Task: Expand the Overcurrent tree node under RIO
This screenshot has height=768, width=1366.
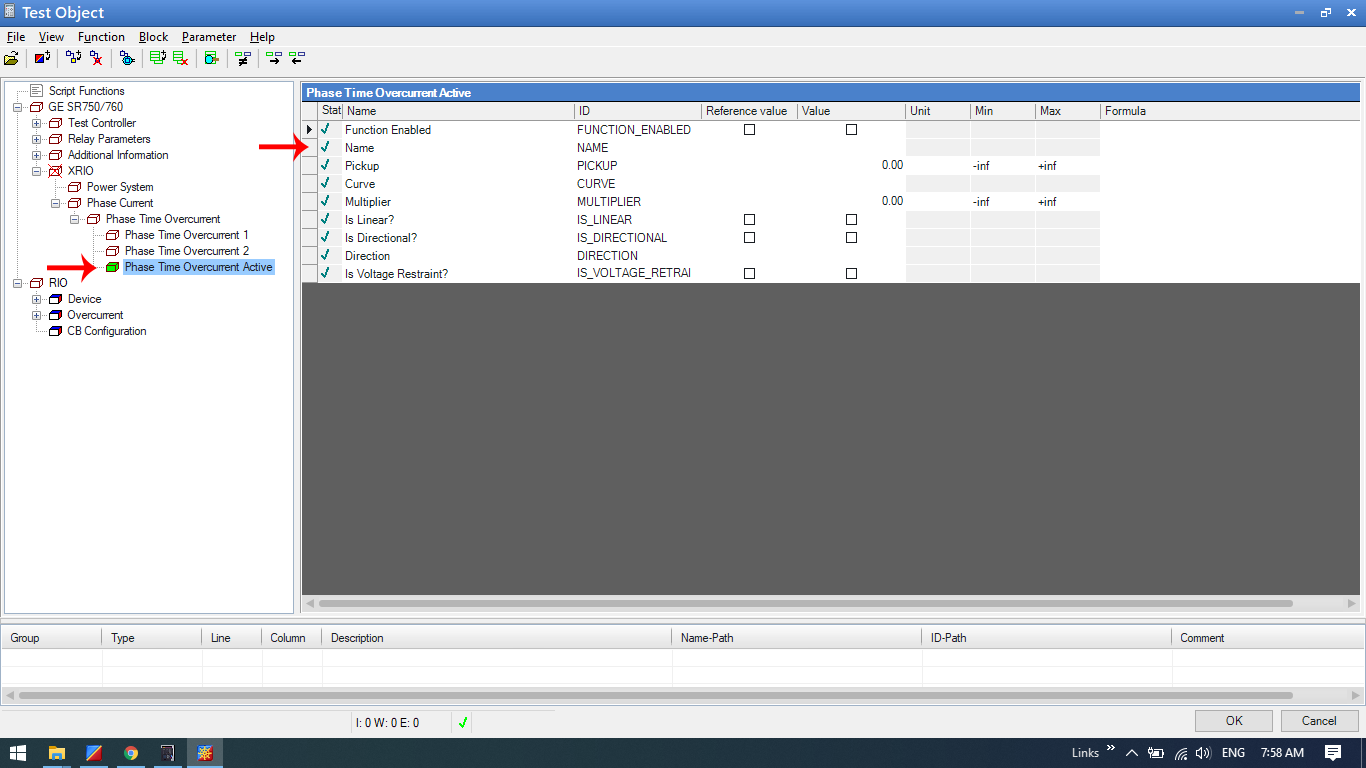Action: (36, 315)
